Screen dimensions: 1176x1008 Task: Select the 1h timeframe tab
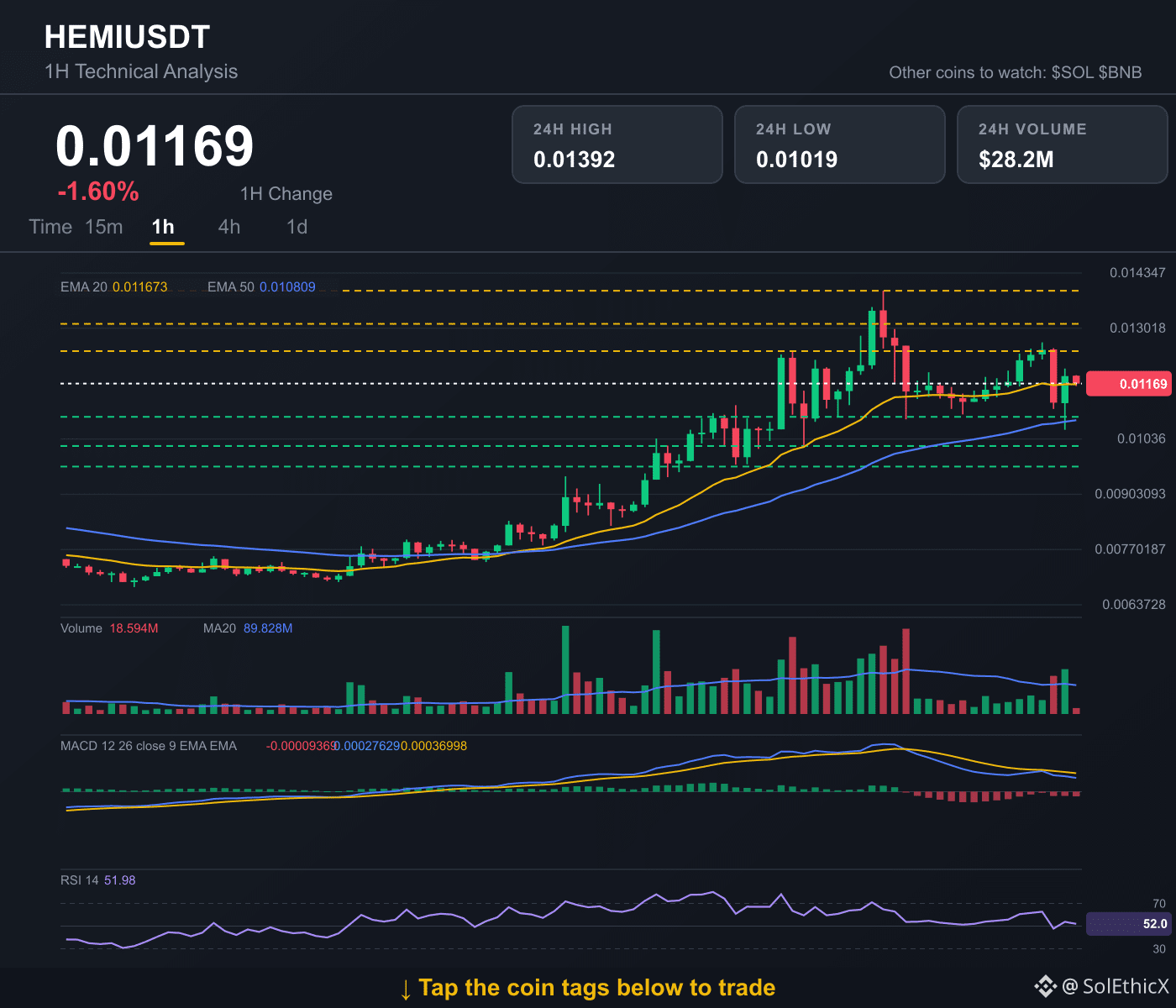click(163, 227)
